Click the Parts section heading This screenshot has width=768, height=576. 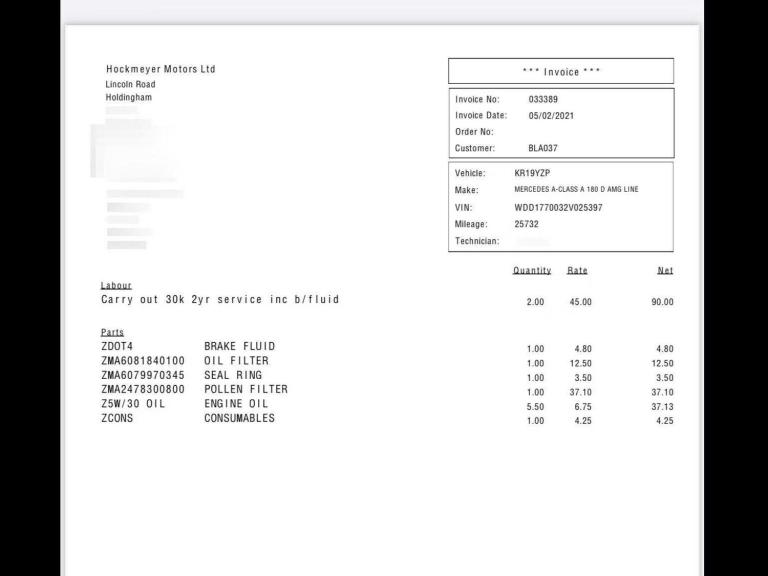coord(112,332)
